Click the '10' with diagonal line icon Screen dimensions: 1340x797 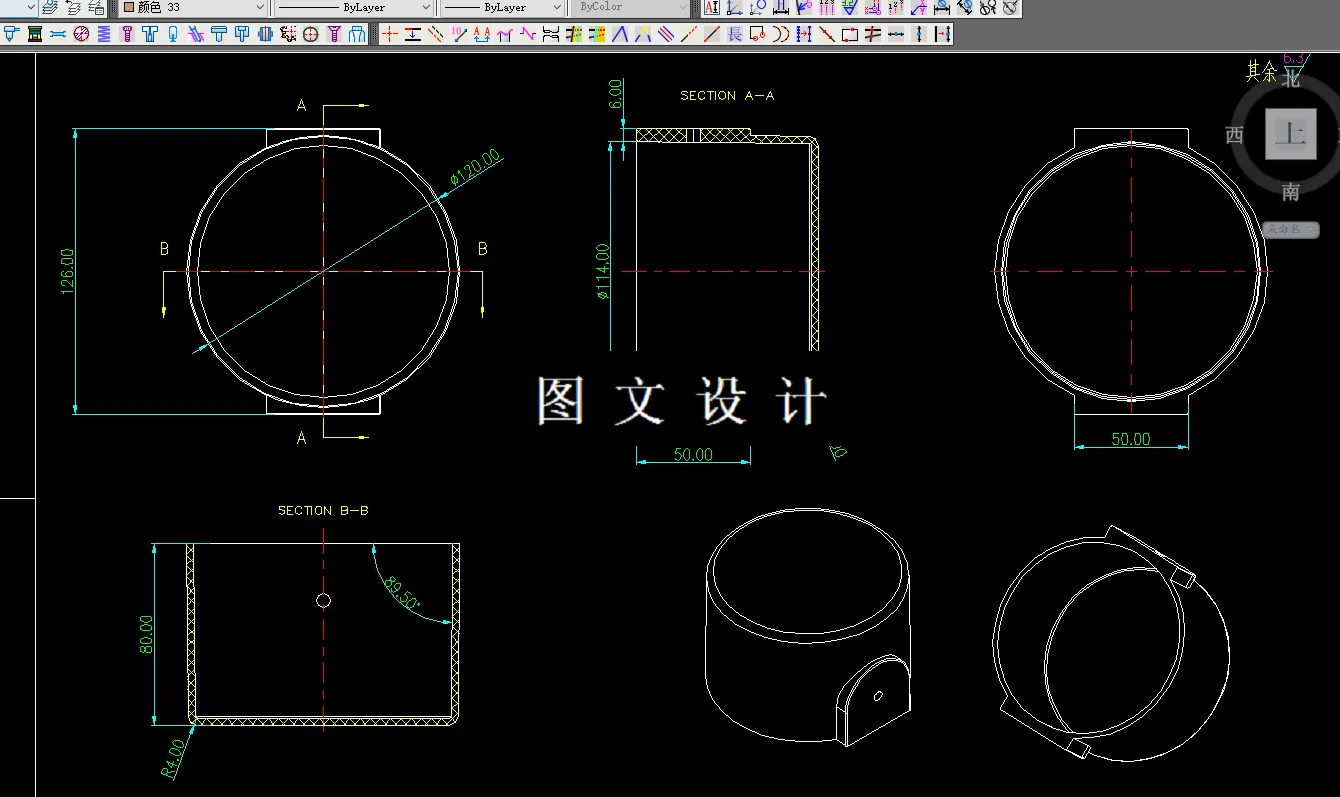(459, 34)
